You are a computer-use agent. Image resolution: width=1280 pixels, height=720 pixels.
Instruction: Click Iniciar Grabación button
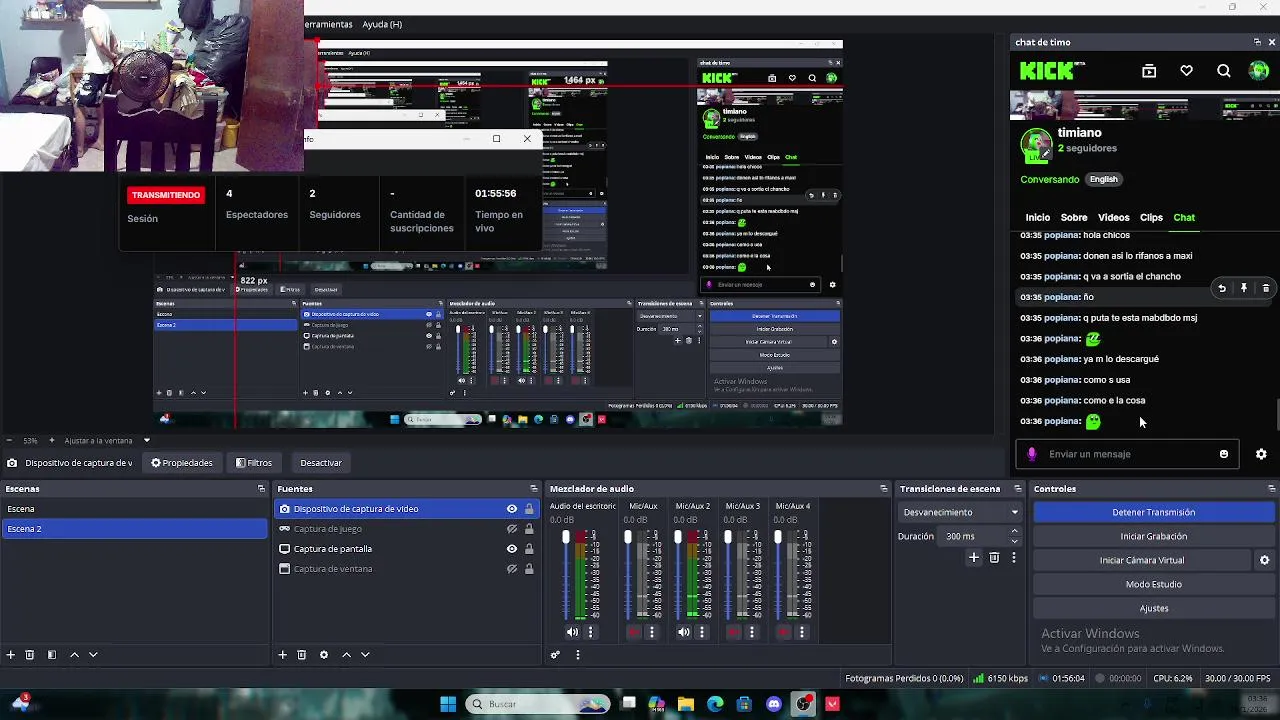point(1153,536)
